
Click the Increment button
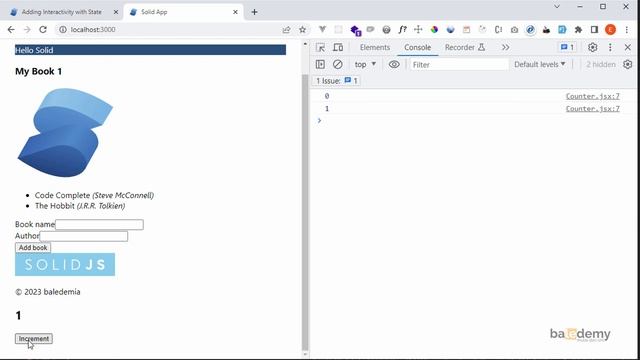tap(34, 339)
